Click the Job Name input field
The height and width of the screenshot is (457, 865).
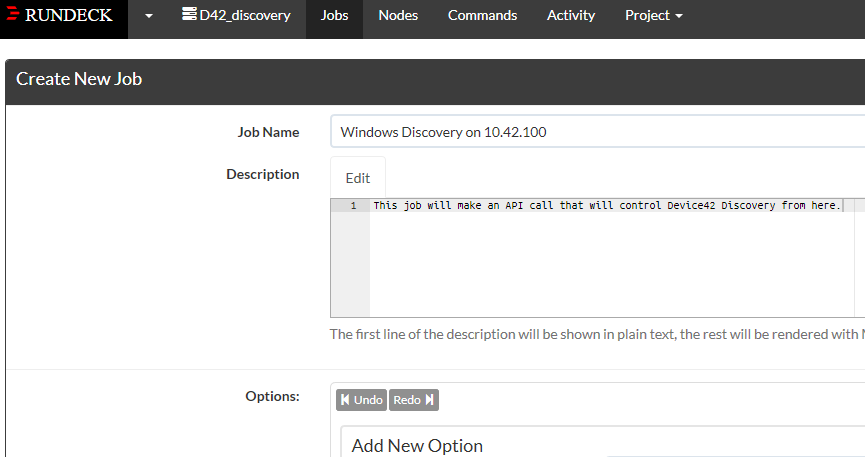597,132
